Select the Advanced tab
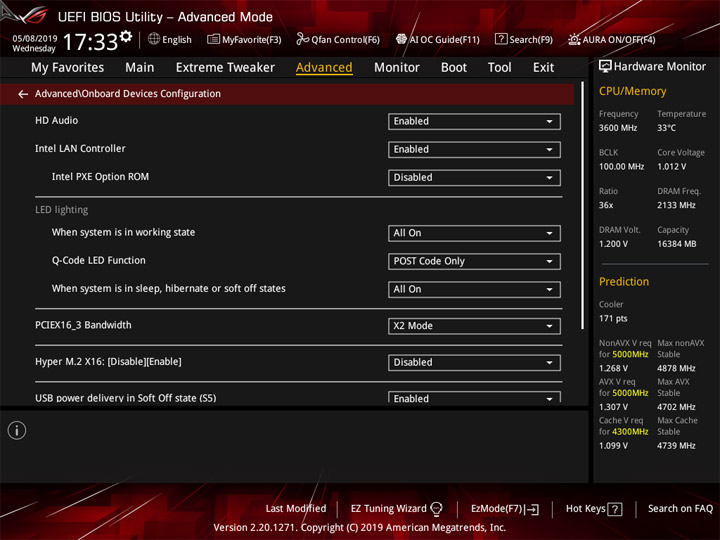The width and height of the screenshot is (720, 540). (x=324, y=68)
